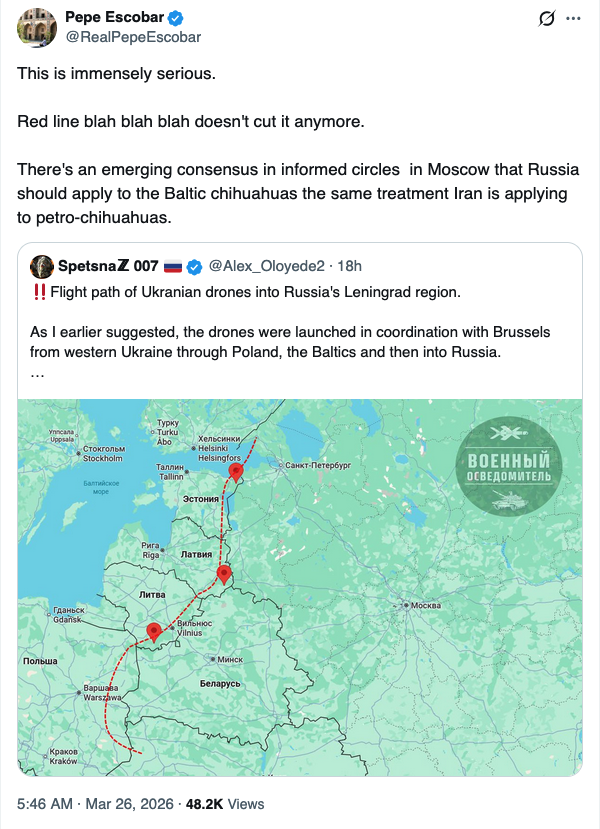The image size is (600, 829).
Task: Click the double exclamation emoji in the quoted tweet
Action: pyautogui.click(x=39, y=292)
